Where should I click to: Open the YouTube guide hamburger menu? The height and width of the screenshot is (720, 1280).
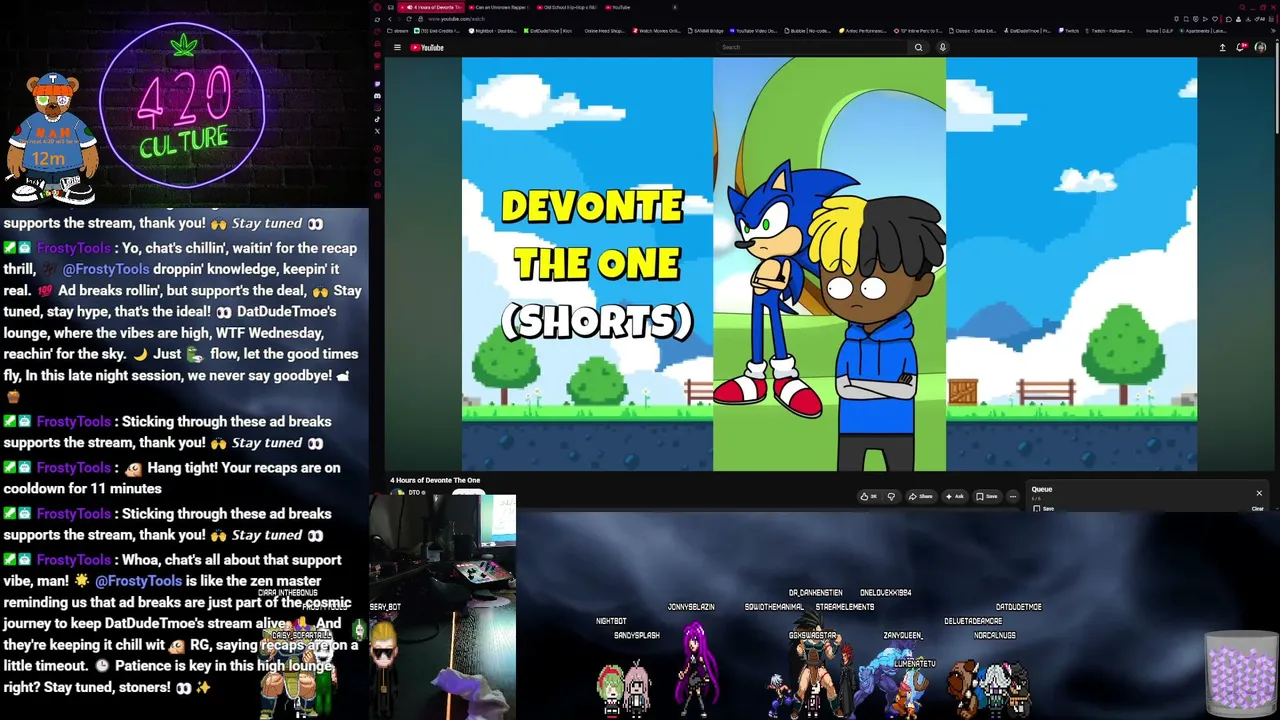coord(397,47)
